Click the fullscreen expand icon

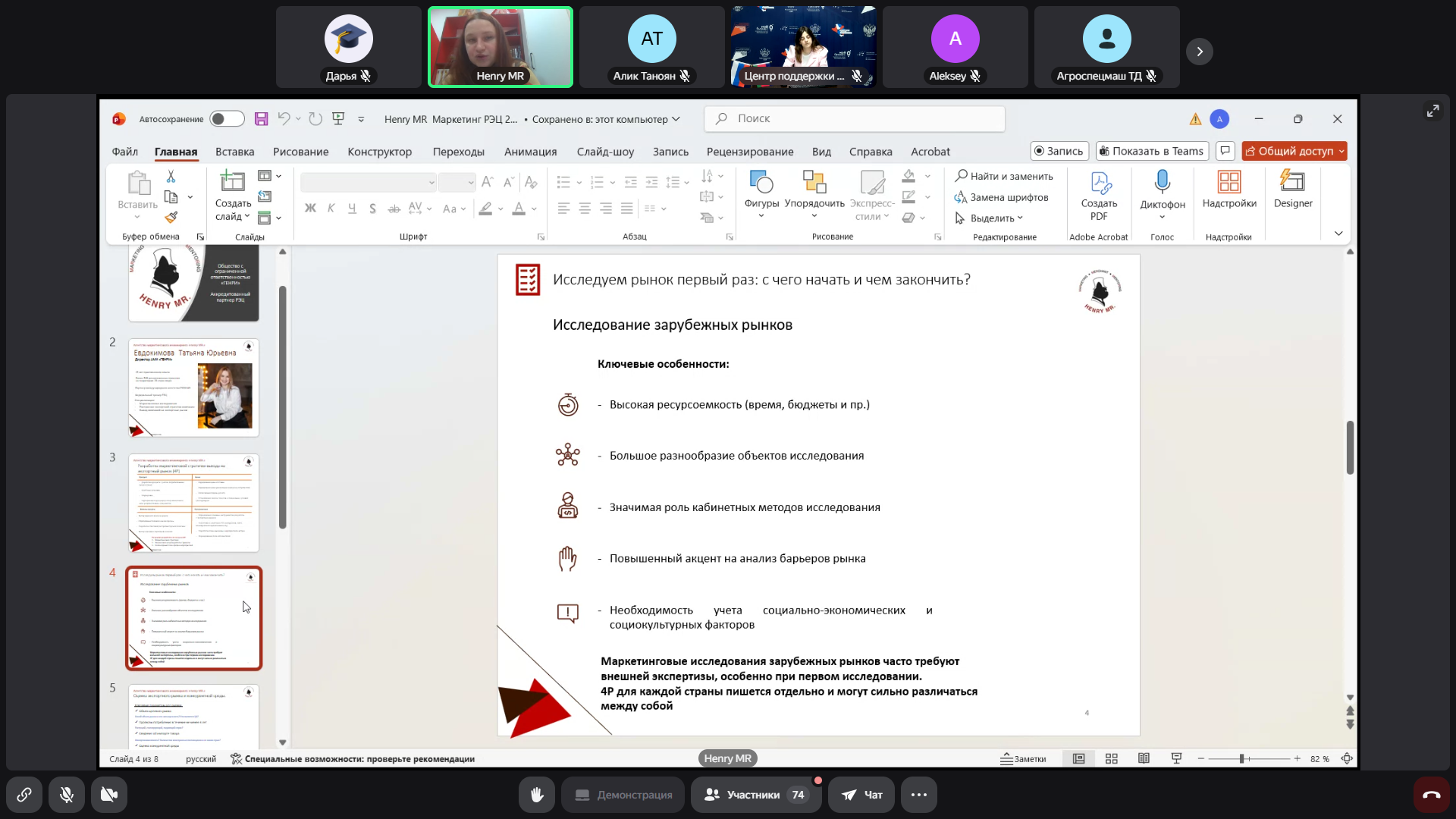pyautogui.click(x=1432, y=111)
